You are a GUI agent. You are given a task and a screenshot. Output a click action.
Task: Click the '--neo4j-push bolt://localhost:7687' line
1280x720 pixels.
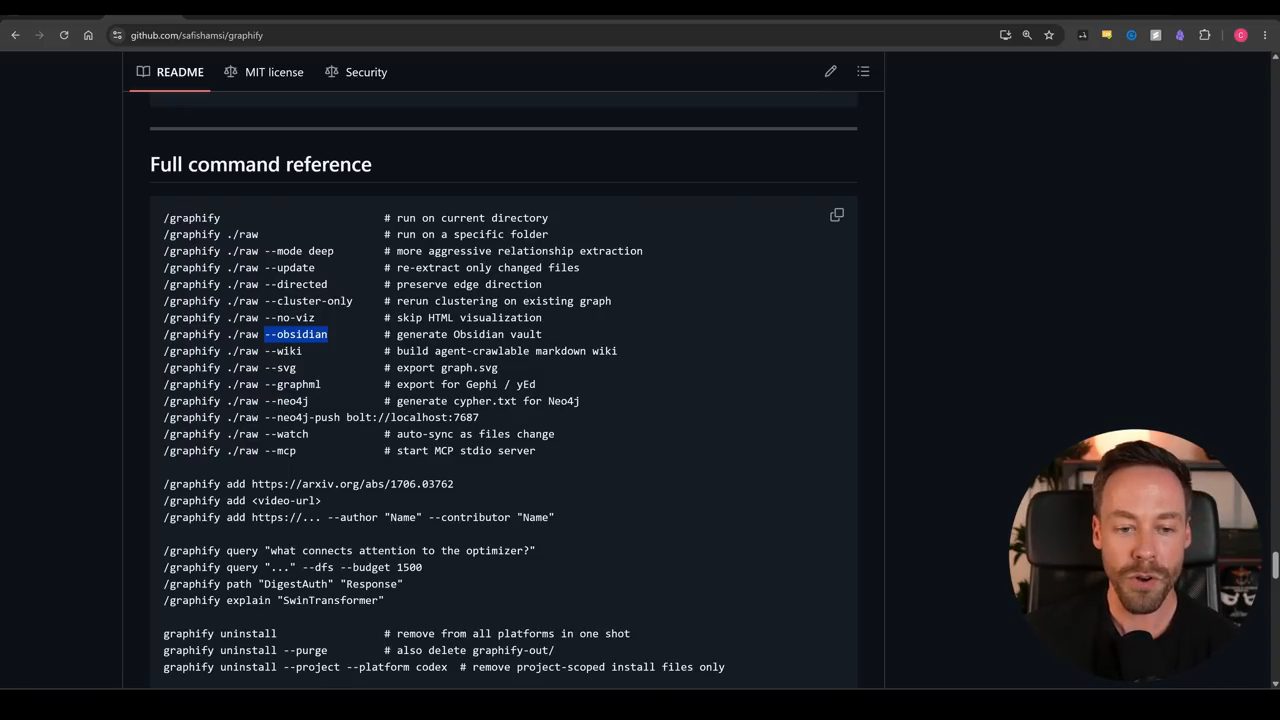tap(321, 417)
